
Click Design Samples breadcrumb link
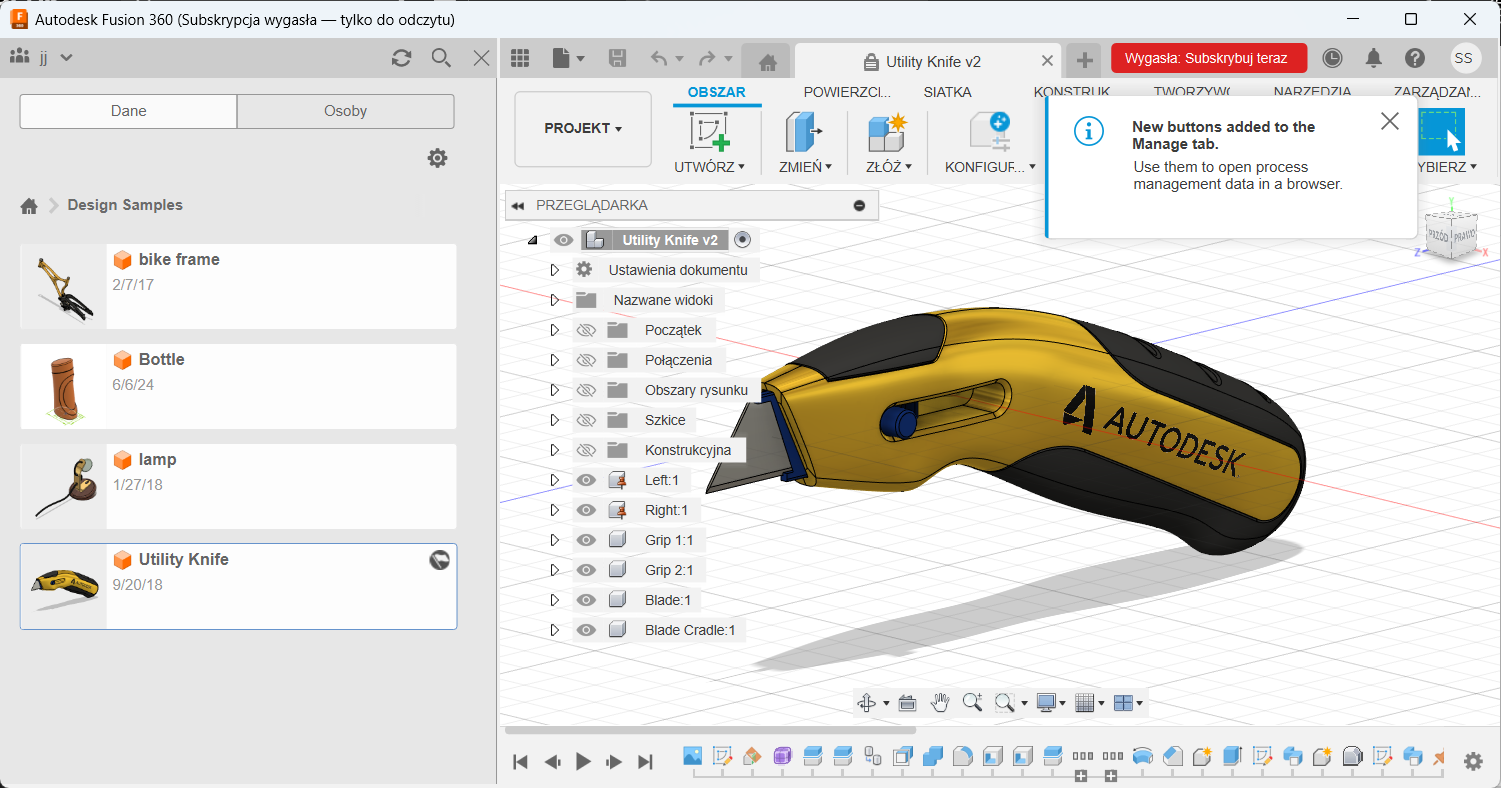(125, 205)
